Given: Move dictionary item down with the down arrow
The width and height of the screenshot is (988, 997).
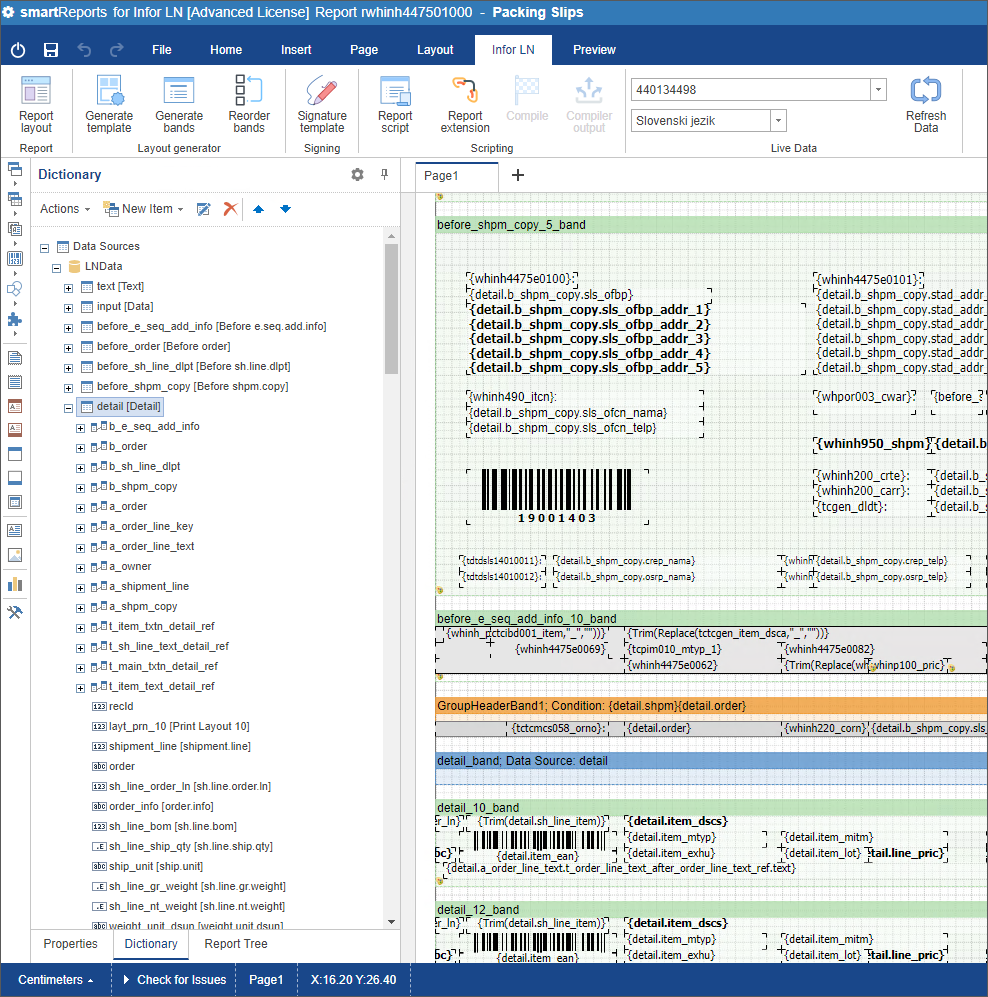Looking at the screenshot, I should coord(285,209).
